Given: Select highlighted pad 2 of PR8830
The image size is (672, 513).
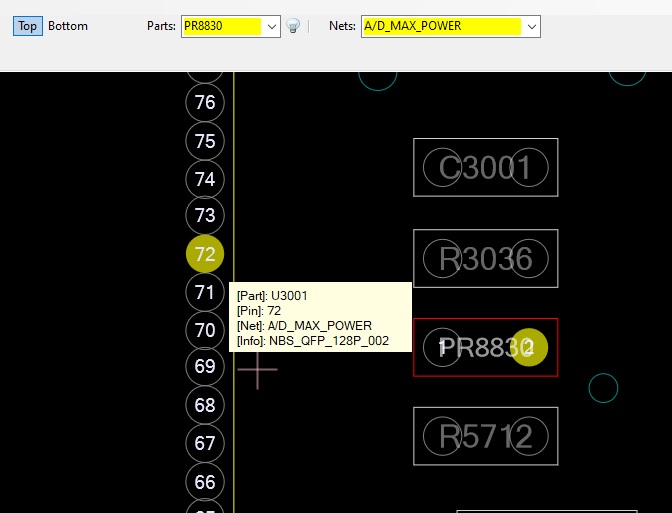Looking at the screenshot, I should point(529,347).
